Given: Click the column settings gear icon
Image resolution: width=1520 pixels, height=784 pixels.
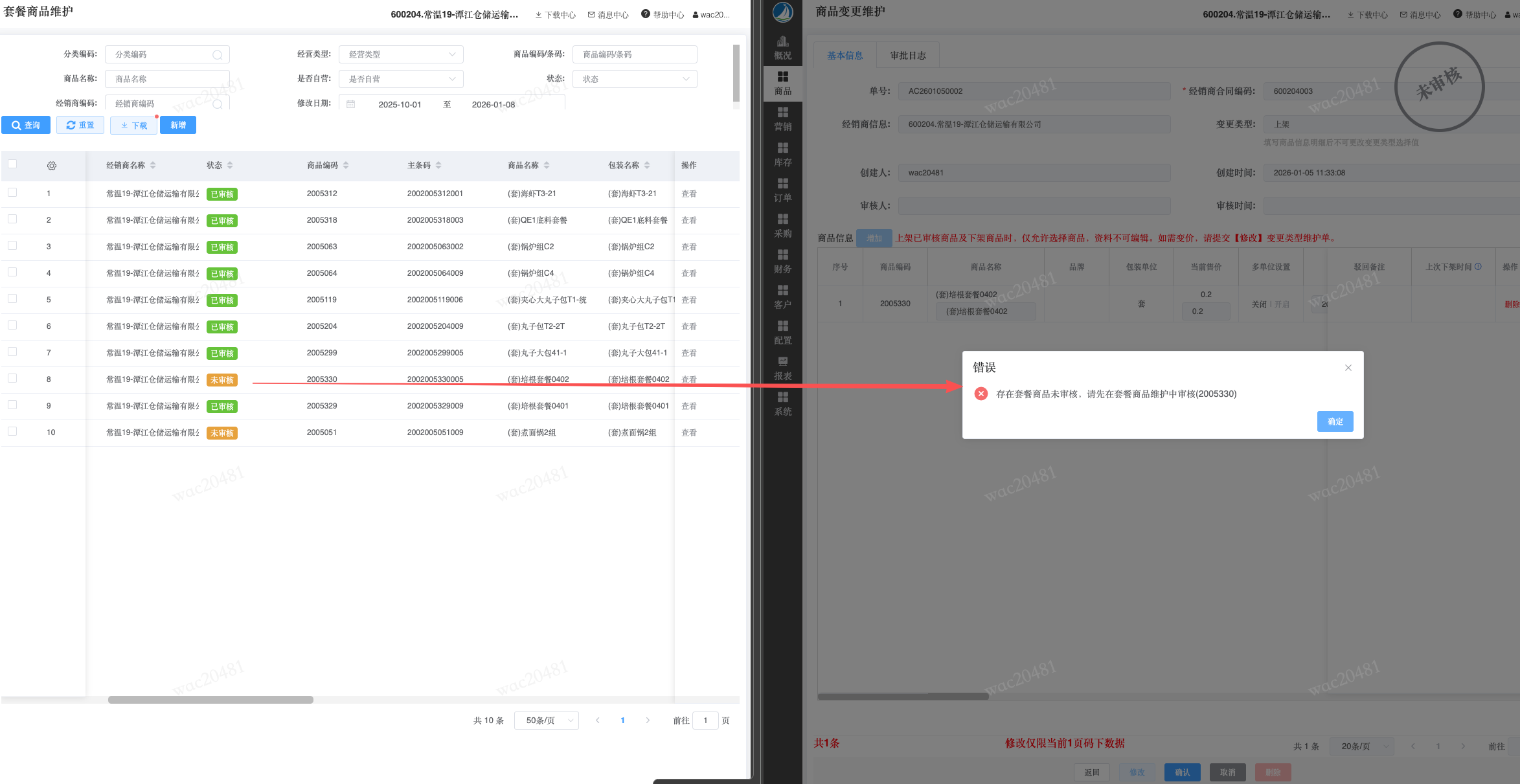Looking at the screenshot, I should [x=52, y=166].
